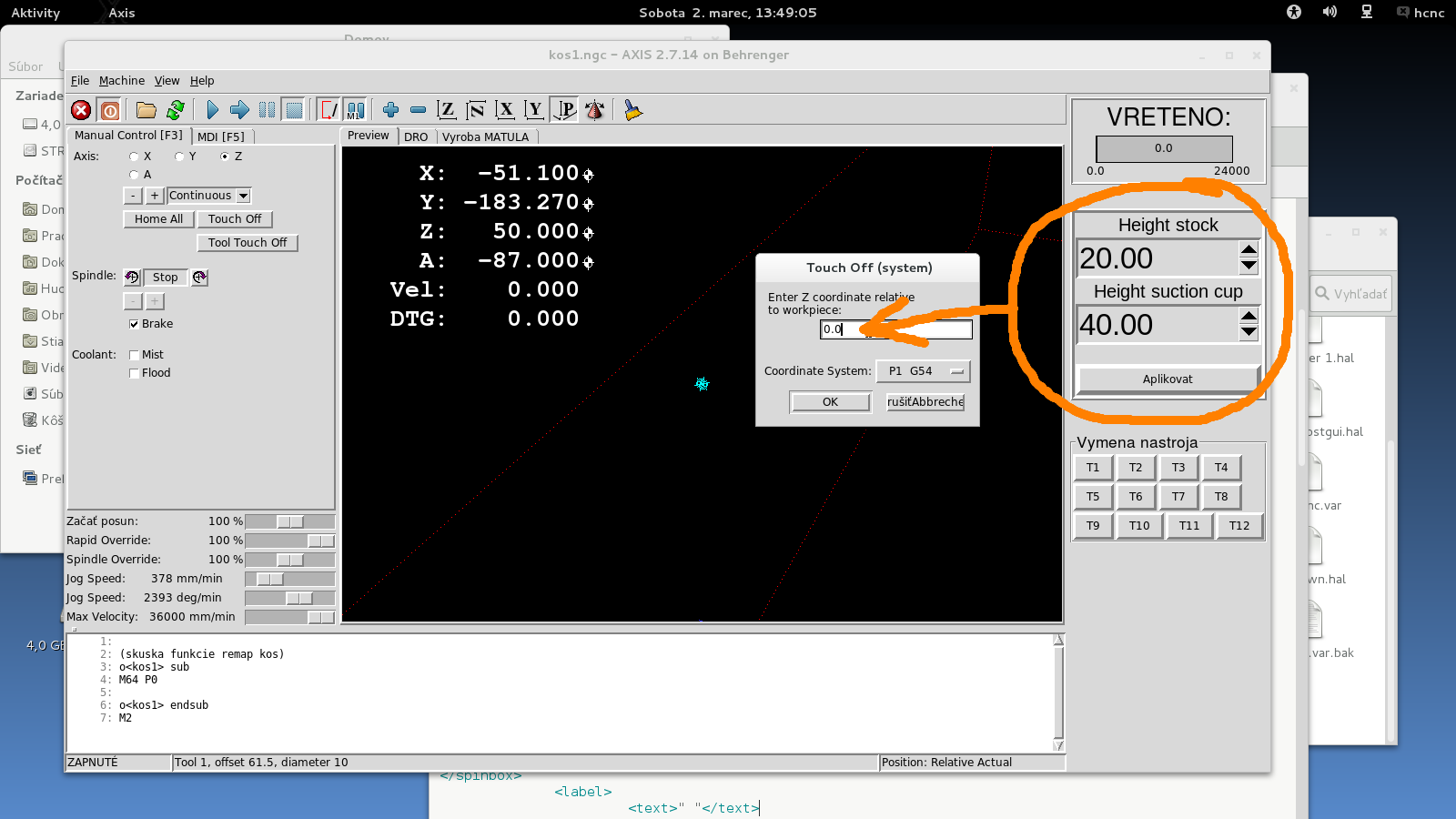This screenshot has width=1456, height=819.
Task: Click the Max Velocity slider
Action: (x=290, y=617)
